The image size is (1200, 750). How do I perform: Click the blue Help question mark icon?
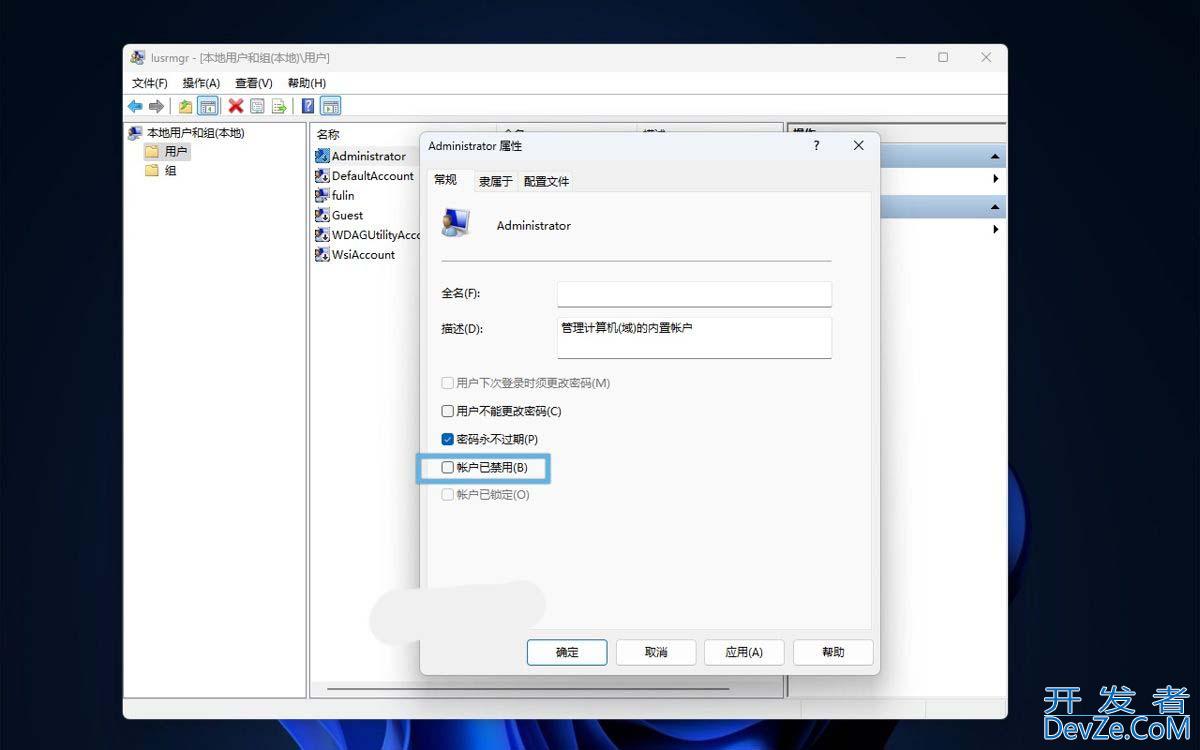click(x=308, y=106)
